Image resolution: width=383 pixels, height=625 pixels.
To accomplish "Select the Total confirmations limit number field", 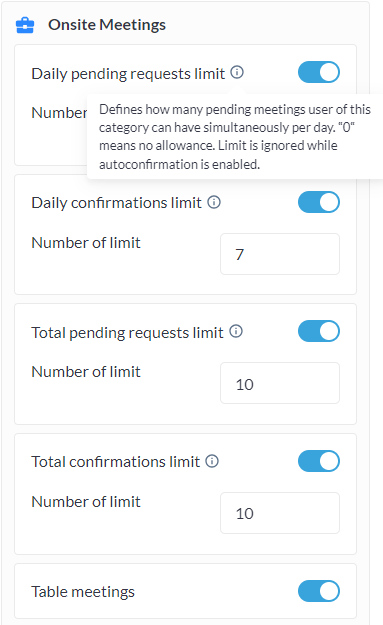I will pos(280,513).
